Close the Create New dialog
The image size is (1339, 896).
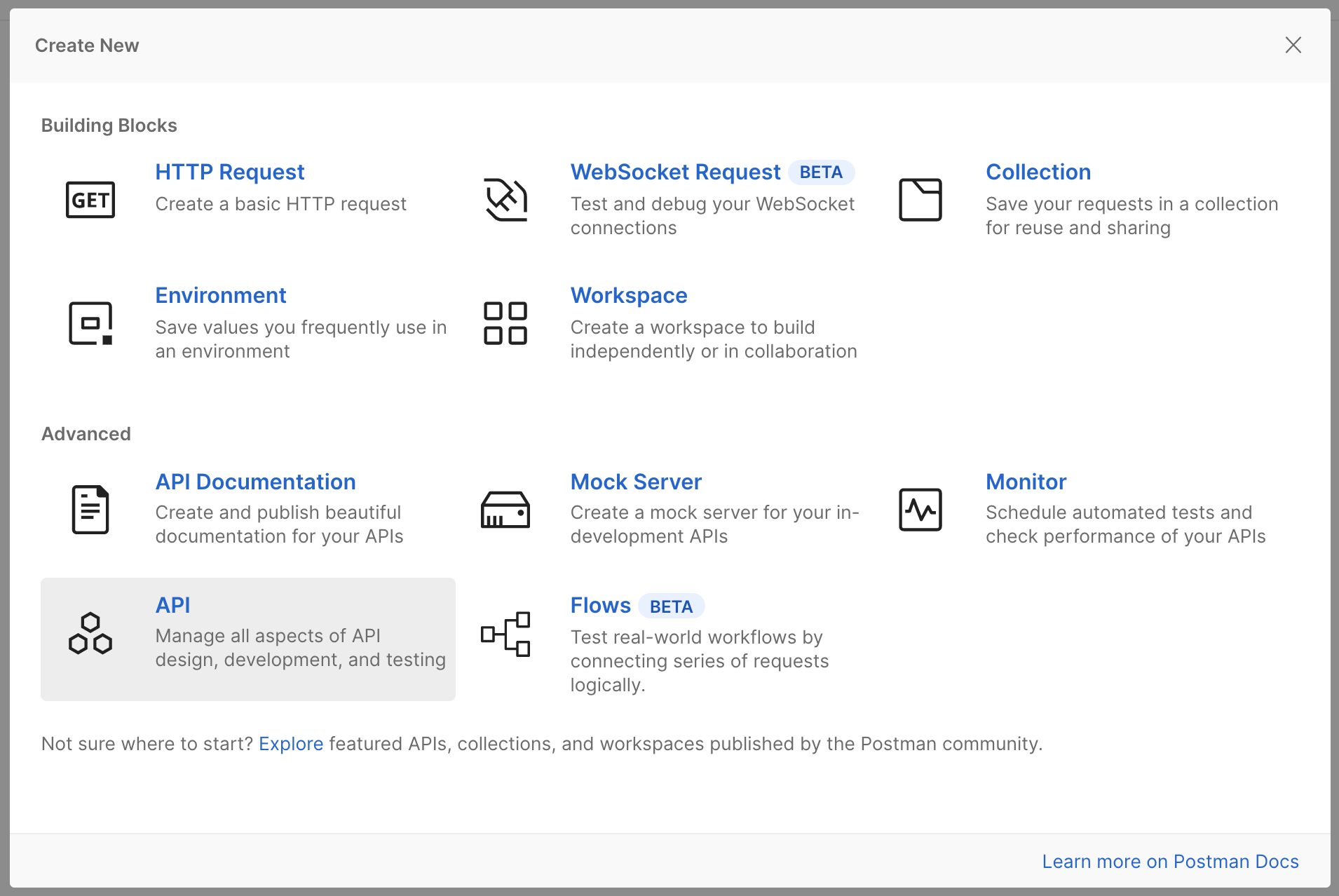pyautogui.click(x=1293, y=45)
